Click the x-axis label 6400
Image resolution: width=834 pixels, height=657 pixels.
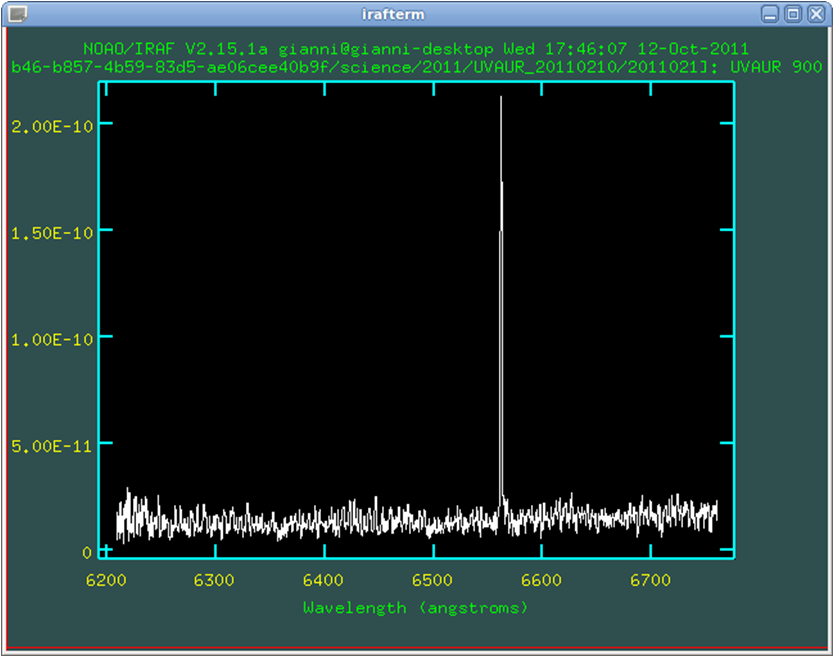click(x=323, y=580)
